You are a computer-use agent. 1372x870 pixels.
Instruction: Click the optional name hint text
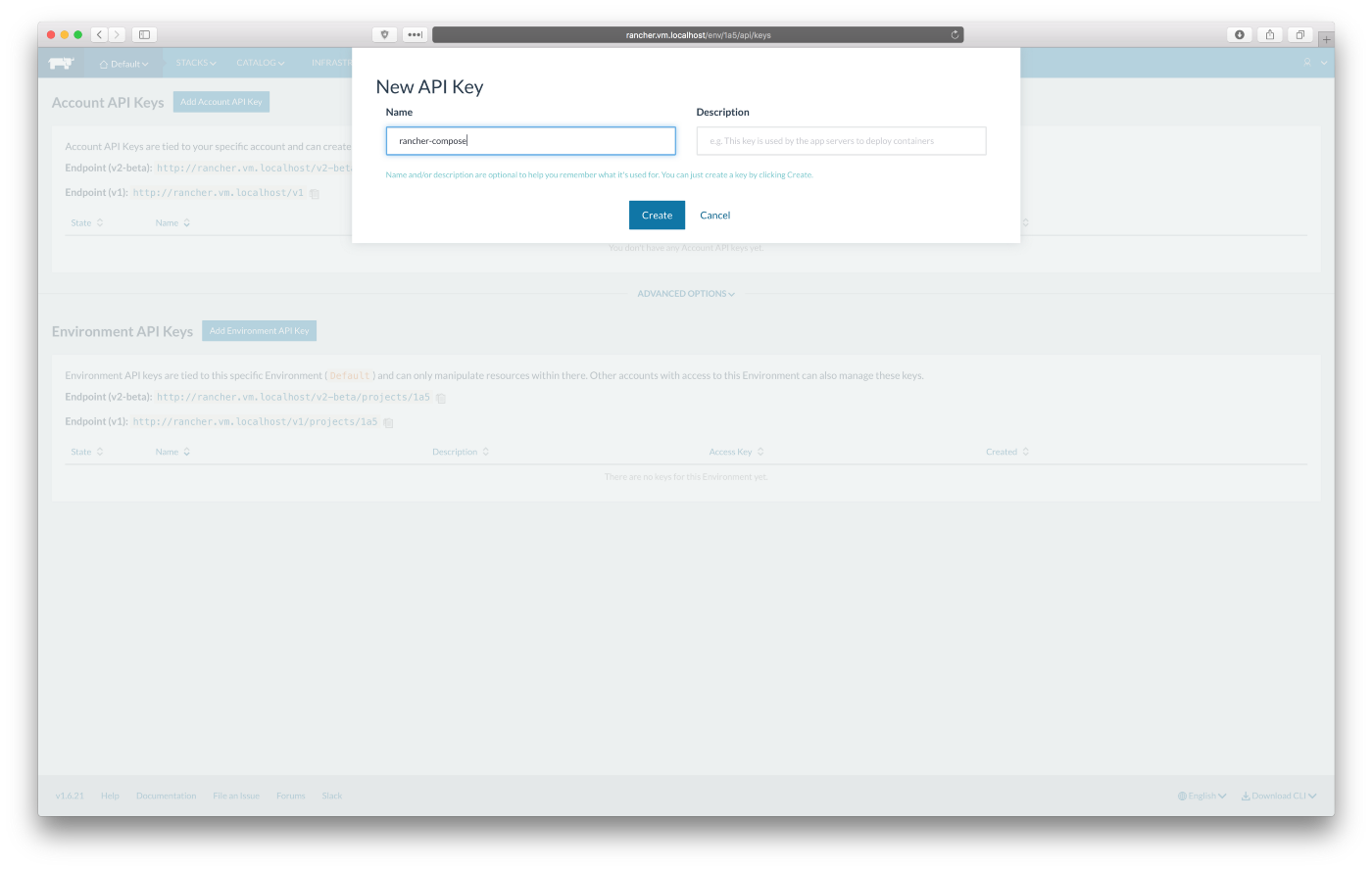tap(599, 175)
